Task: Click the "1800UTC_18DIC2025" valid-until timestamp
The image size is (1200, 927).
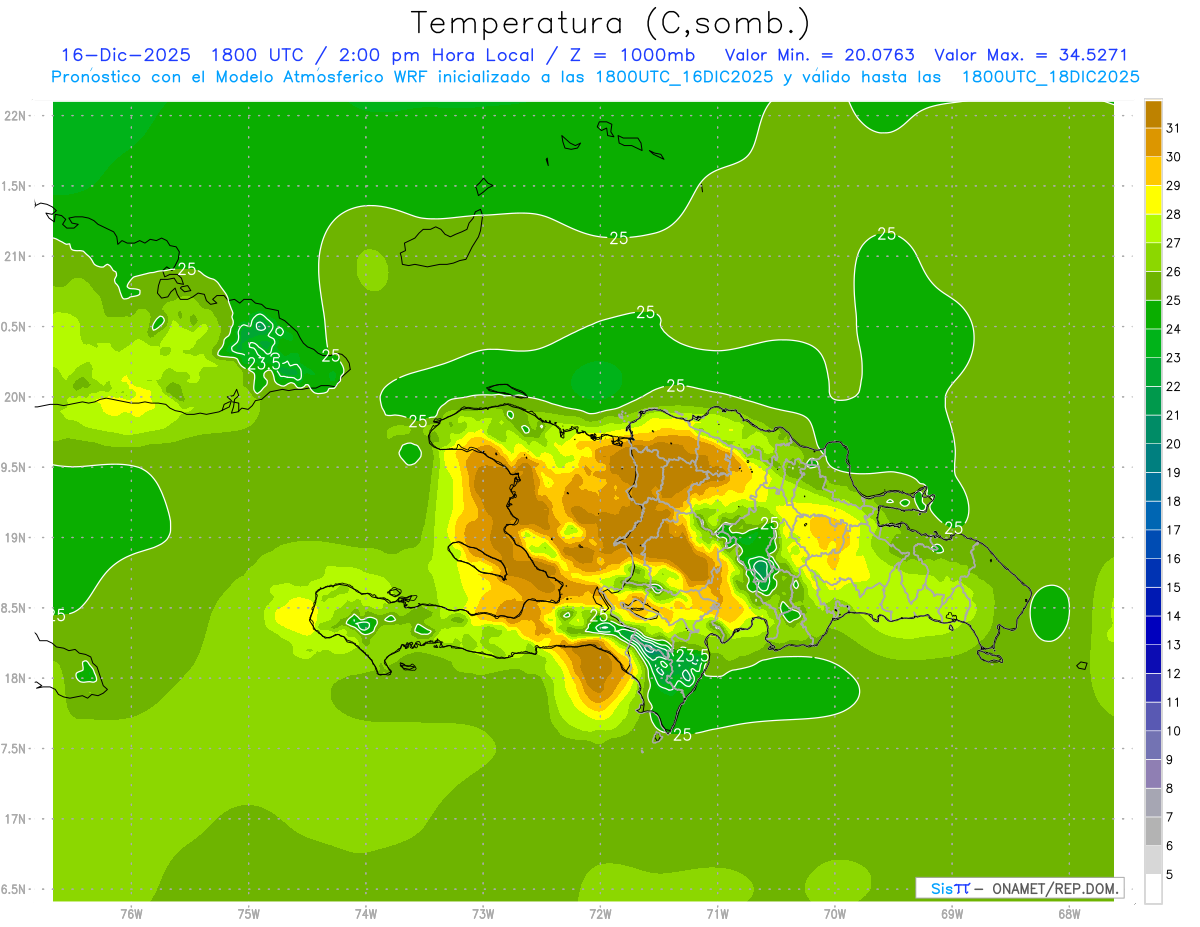Action: tap(1050, 77)
